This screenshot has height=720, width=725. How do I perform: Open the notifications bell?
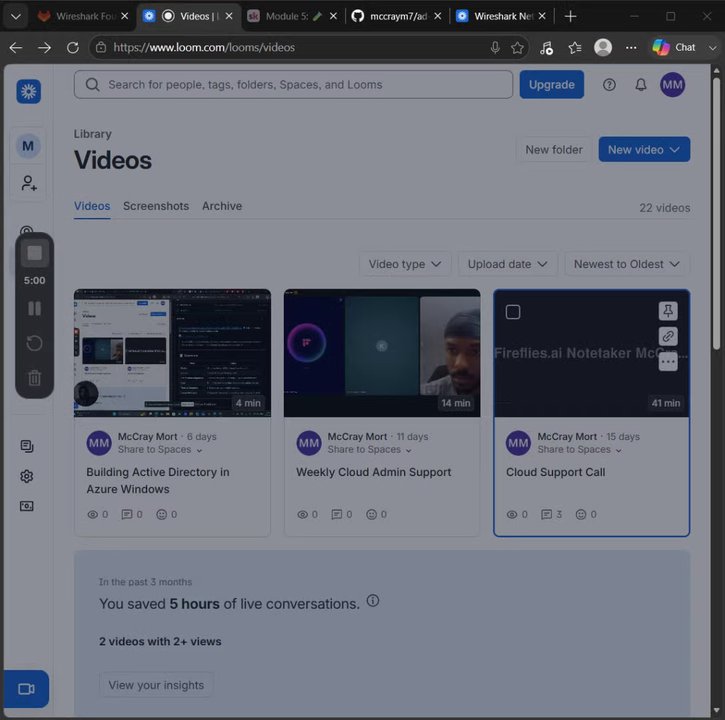click(640, 85)
